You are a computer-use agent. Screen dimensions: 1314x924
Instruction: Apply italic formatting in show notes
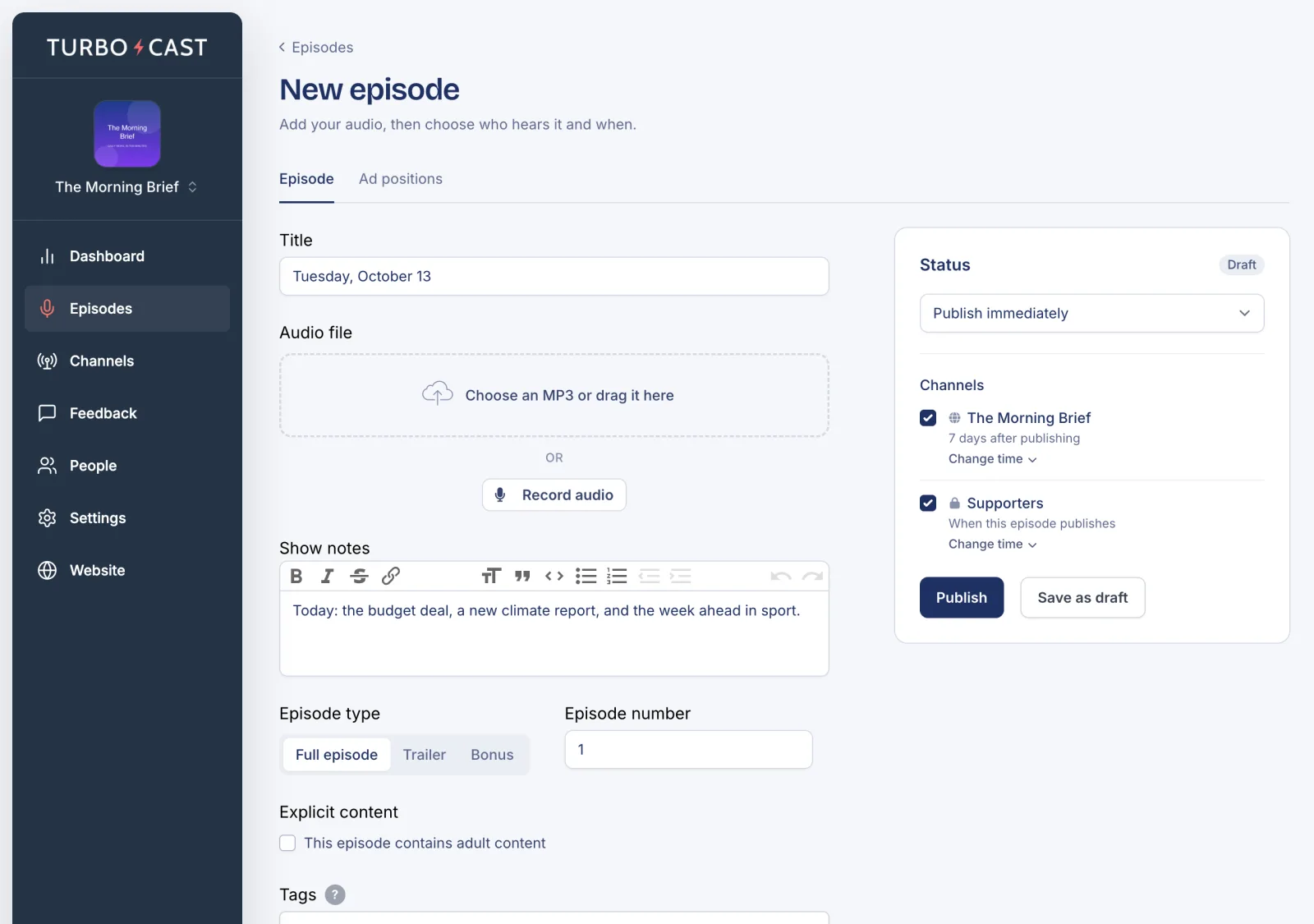tap(327, 577)
